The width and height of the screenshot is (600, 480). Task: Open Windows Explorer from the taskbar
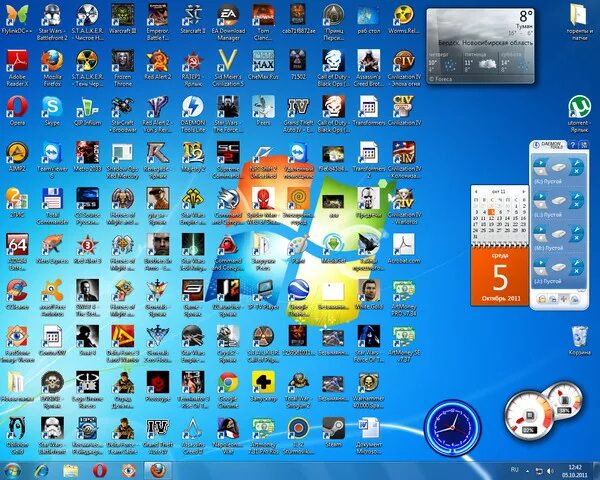(70, 470)
